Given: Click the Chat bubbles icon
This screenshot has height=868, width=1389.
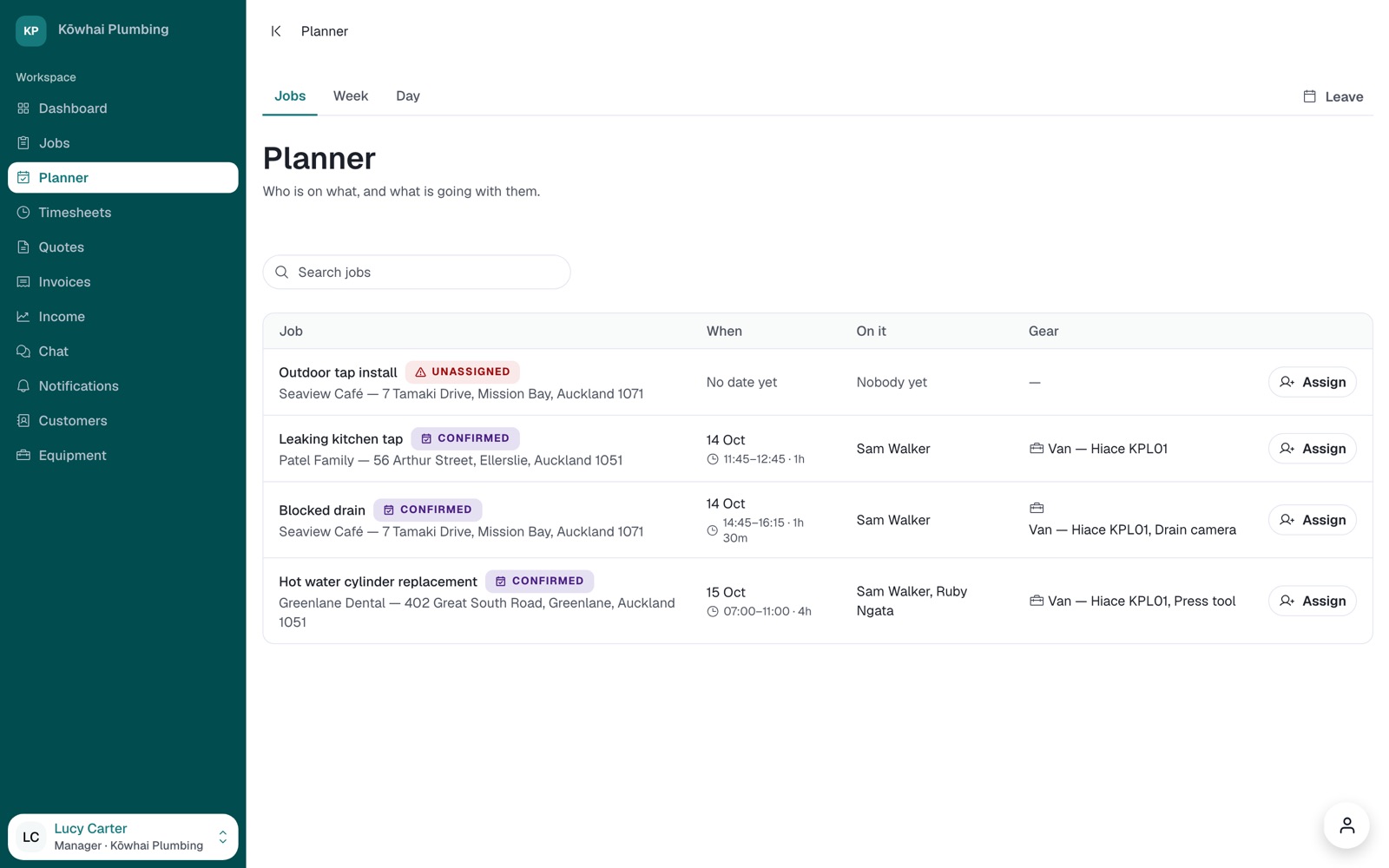Looking at the screenshot, I should (23, 352).
